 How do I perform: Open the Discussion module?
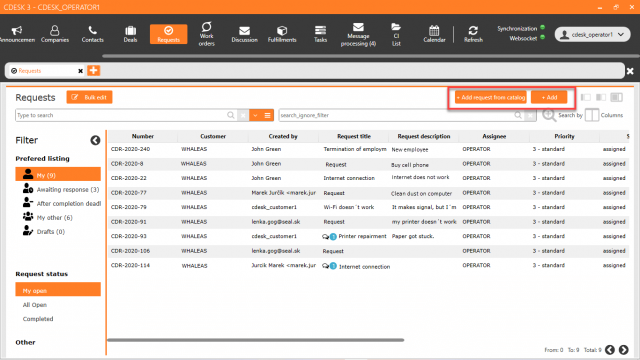[x=244, y=34]
